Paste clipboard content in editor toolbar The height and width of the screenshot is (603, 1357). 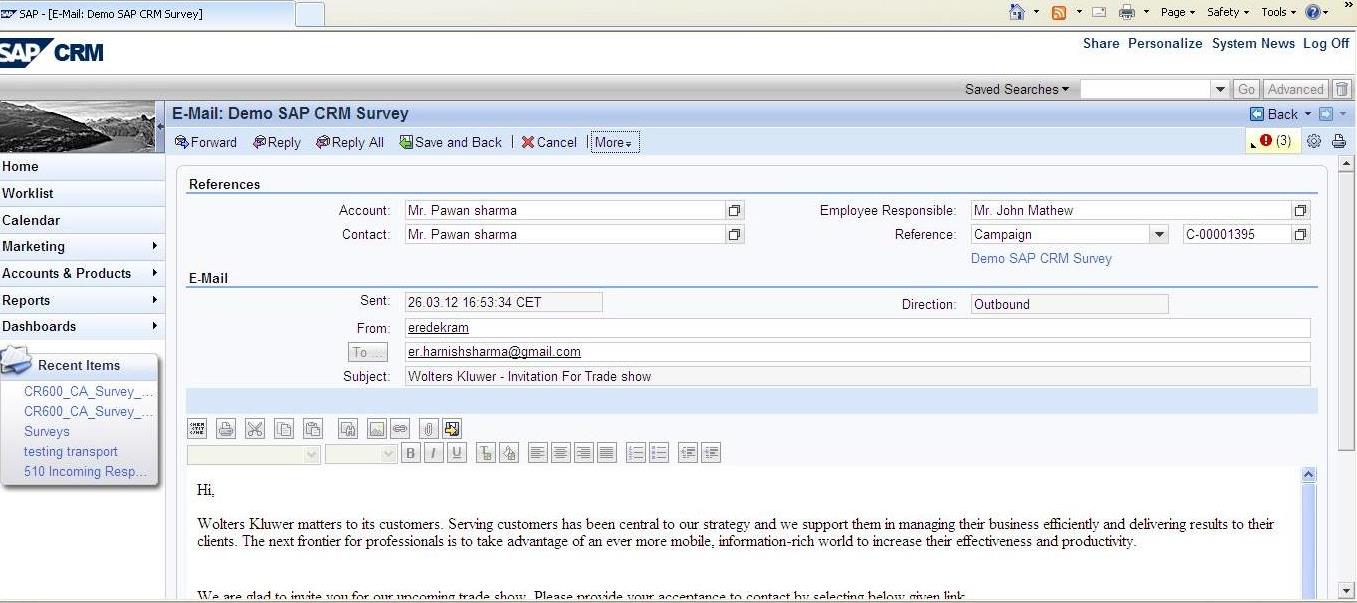pyautogui.click(x=313, y=429)
